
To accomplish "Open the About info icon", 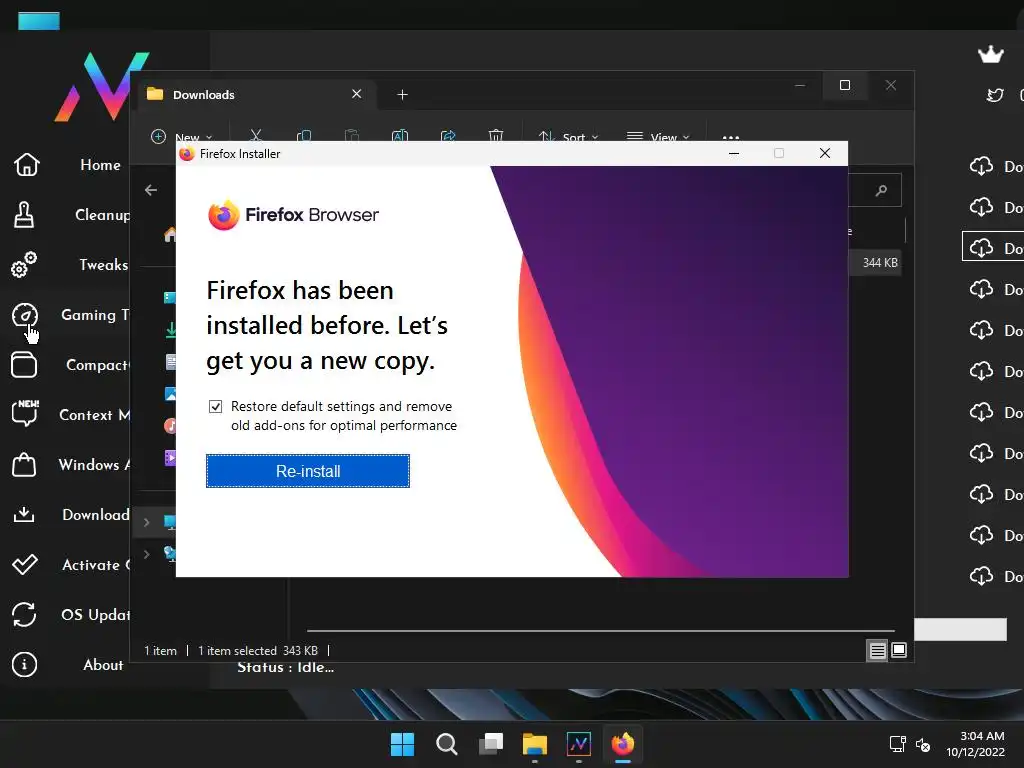I will 24,665.
